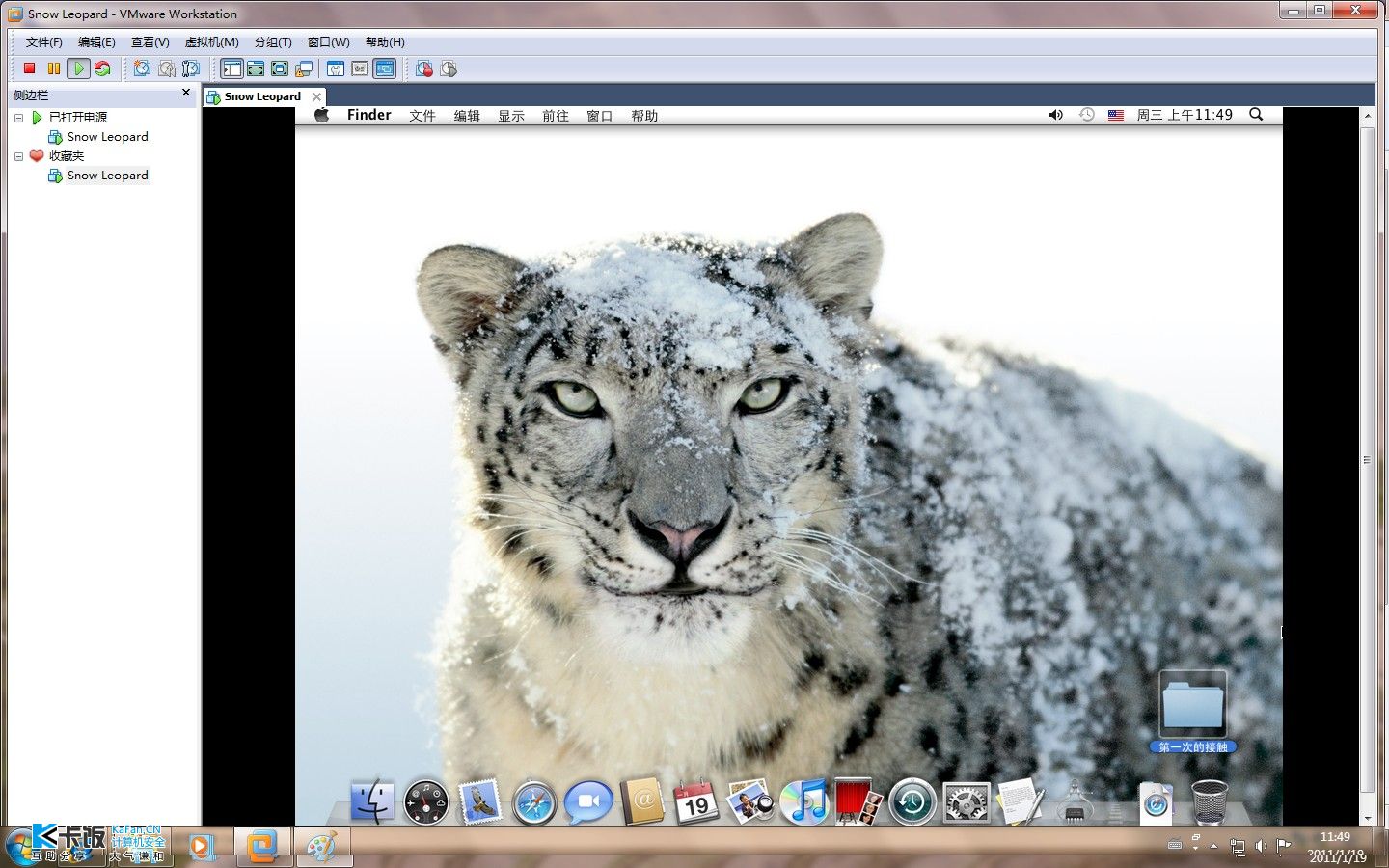Open the 帮助(H) menu in VMware

point(385,42)
